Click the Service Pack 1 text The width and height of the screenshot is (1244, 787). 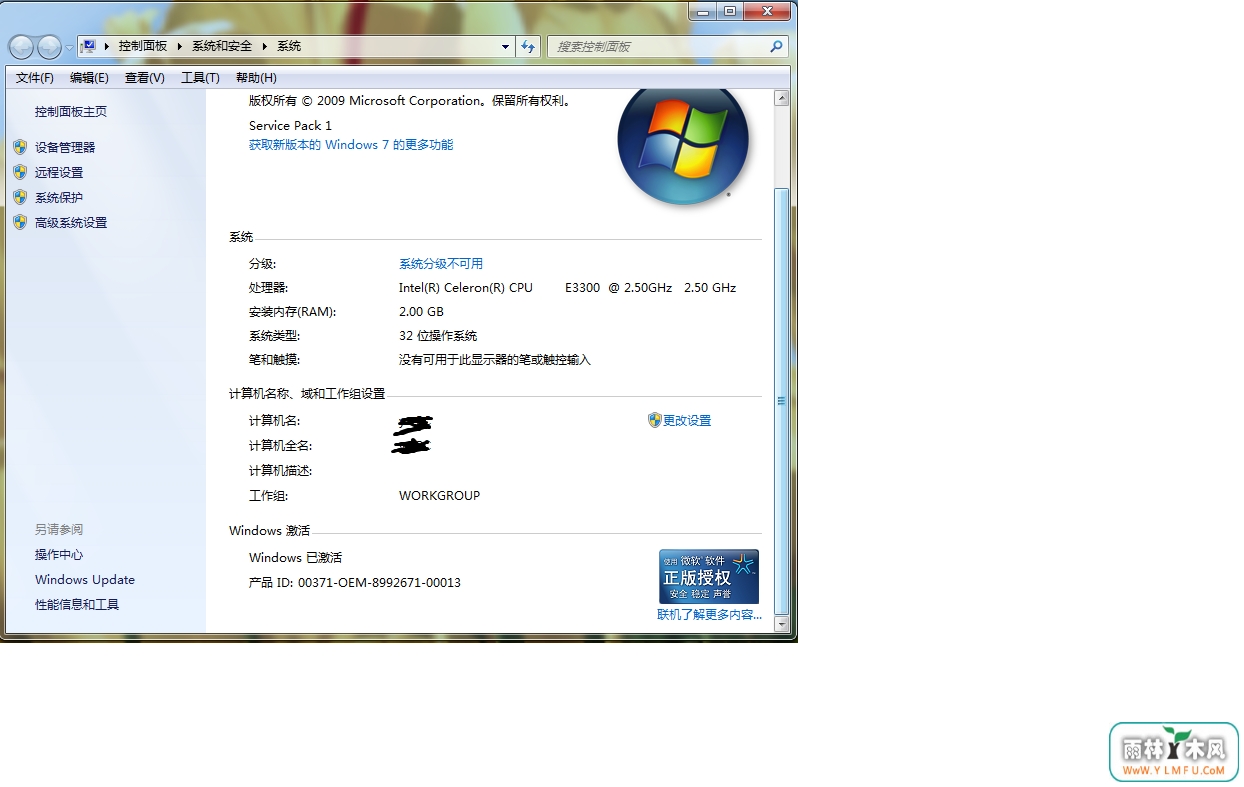point(290,126)
